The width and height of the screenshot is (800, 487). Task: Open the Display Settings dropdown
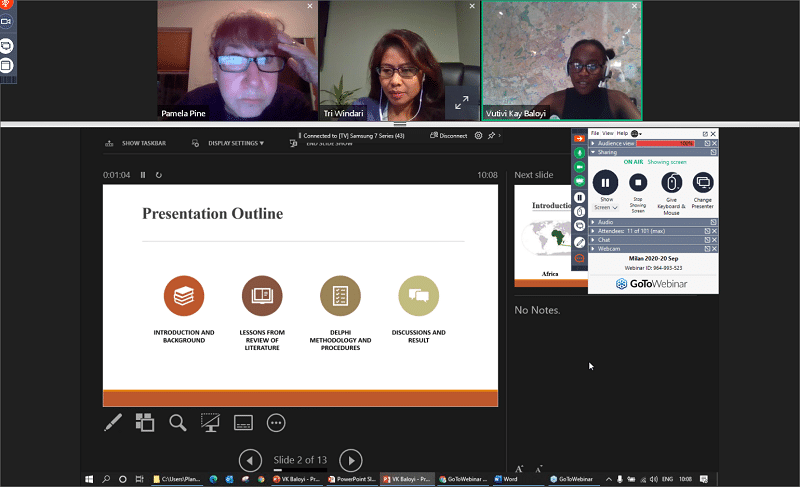(x=236, y=143)
